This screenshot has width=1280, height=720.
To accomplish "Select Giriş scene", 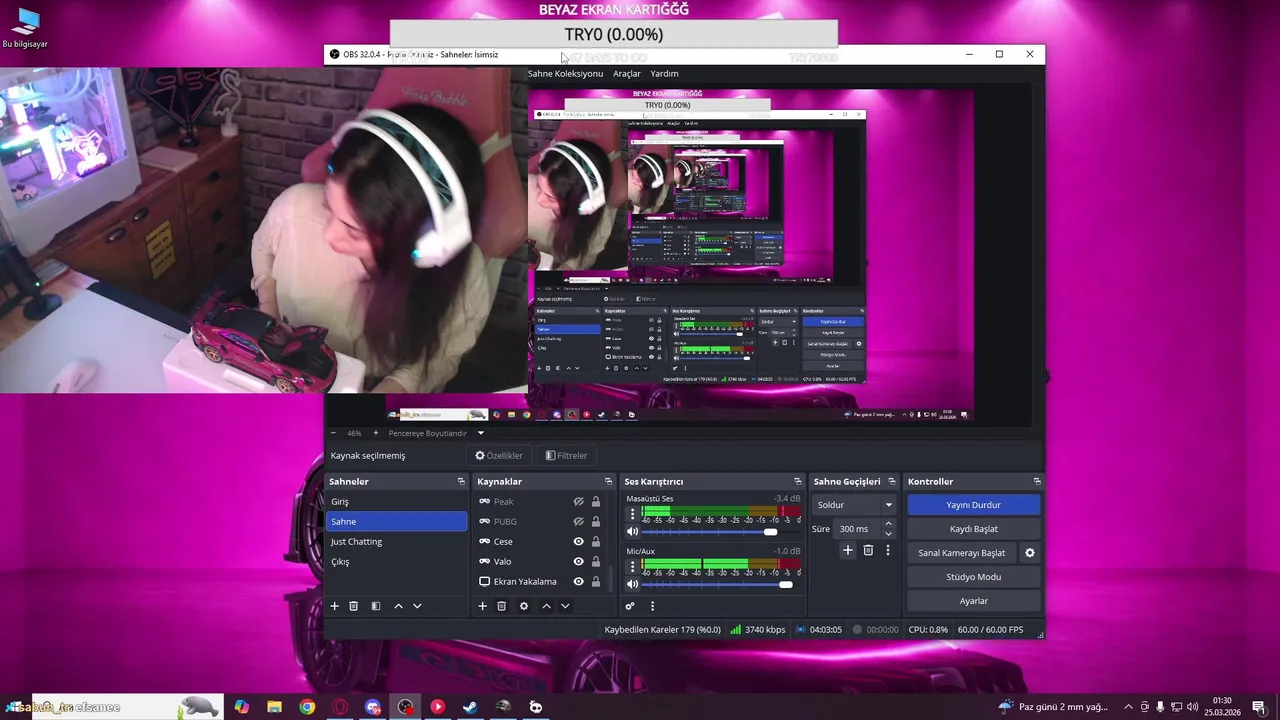I will click(397, 502).
